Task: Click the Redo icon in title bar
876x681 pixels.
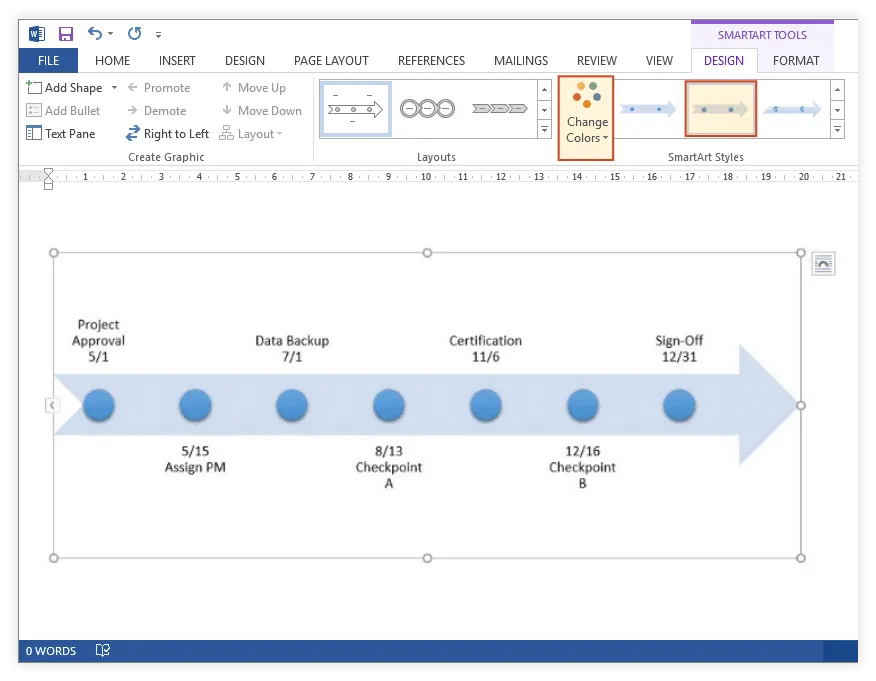Action: click(134, 34)
